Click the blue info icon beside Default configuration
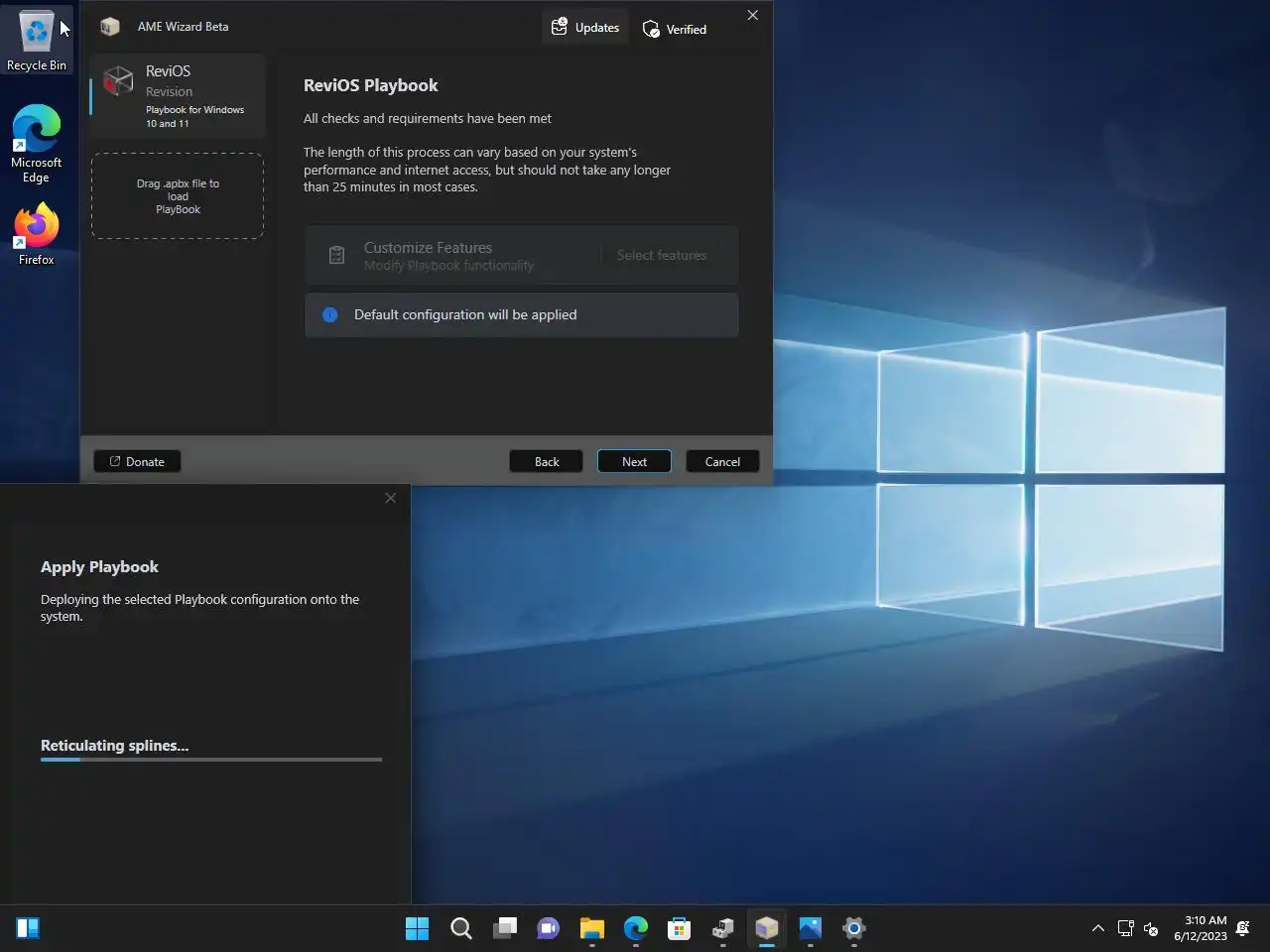The image size is (1270, 952). (330, 314)
